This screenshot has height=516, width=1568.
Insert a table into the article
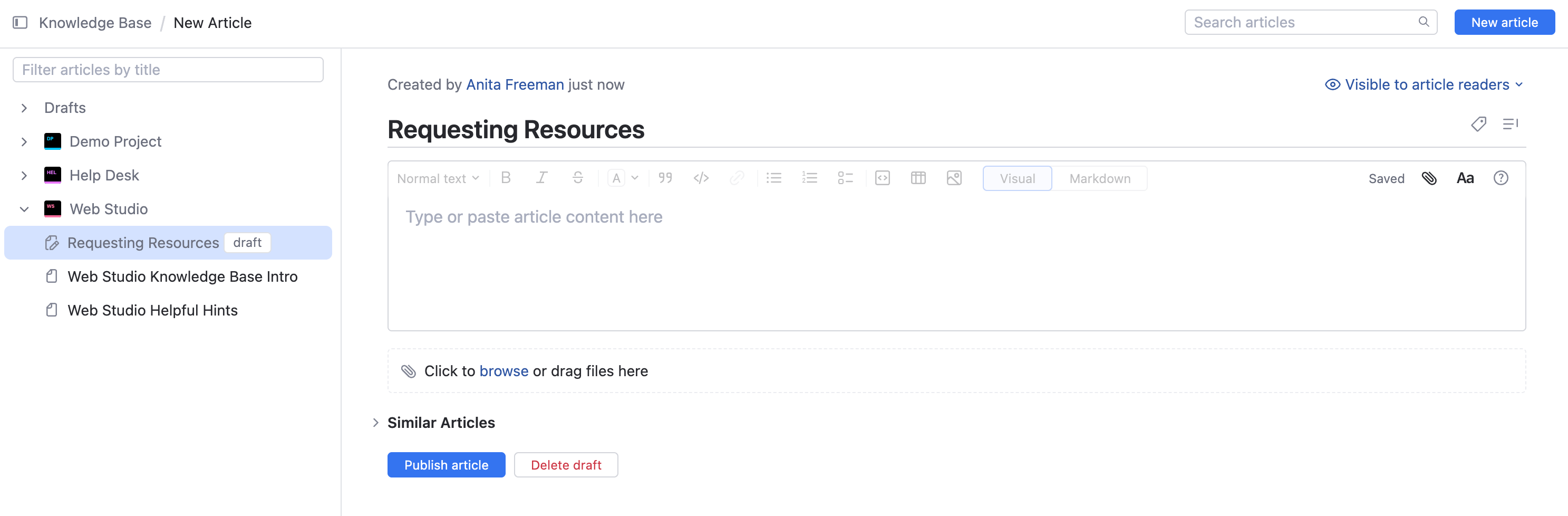tap(918, 178)
